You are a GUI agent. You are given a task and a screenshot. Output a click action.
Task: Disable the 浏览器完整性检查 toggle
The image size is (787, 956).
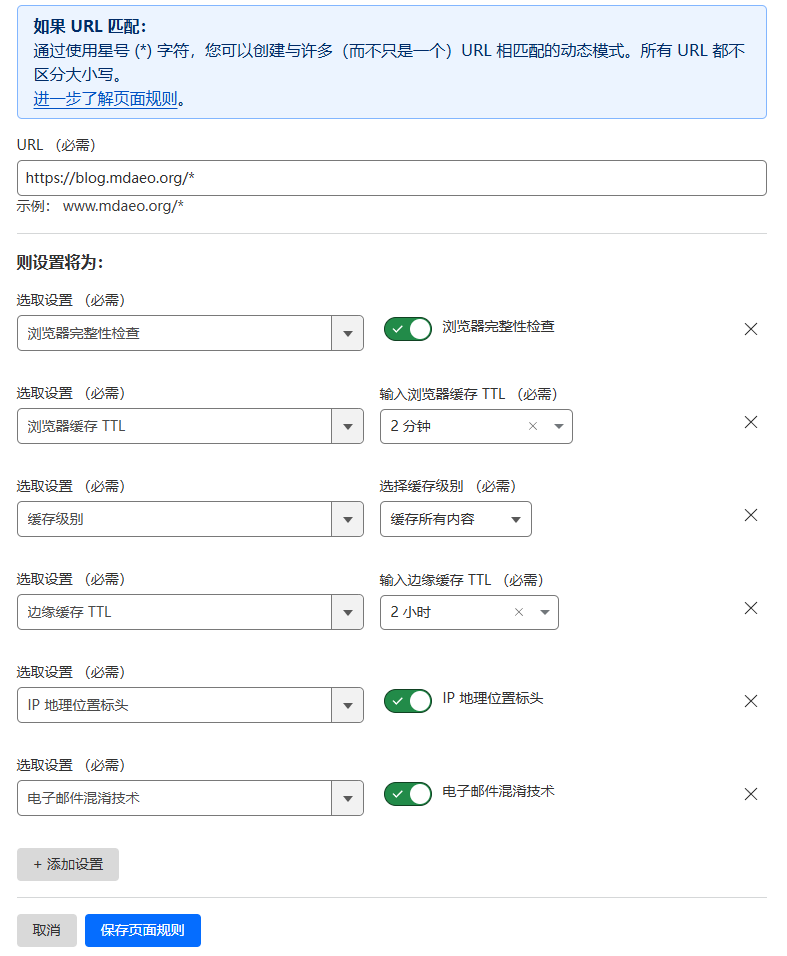click(x=408, y=329)
